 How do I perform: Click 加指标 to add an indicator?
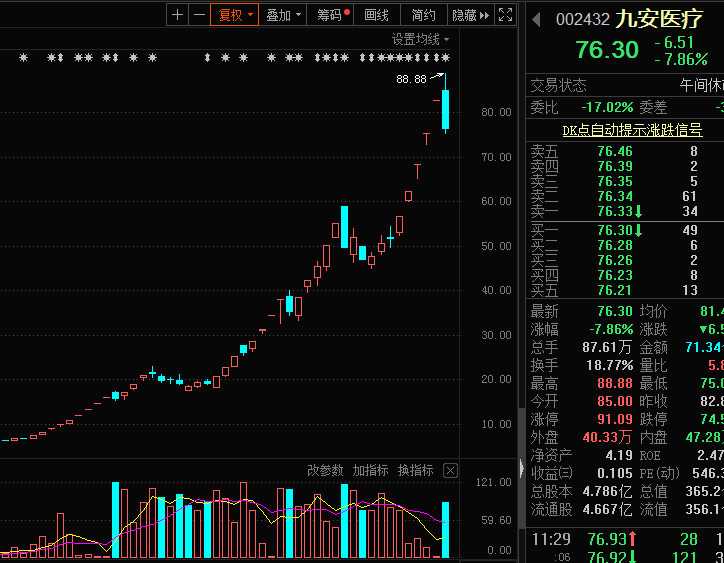coord(370,470)
